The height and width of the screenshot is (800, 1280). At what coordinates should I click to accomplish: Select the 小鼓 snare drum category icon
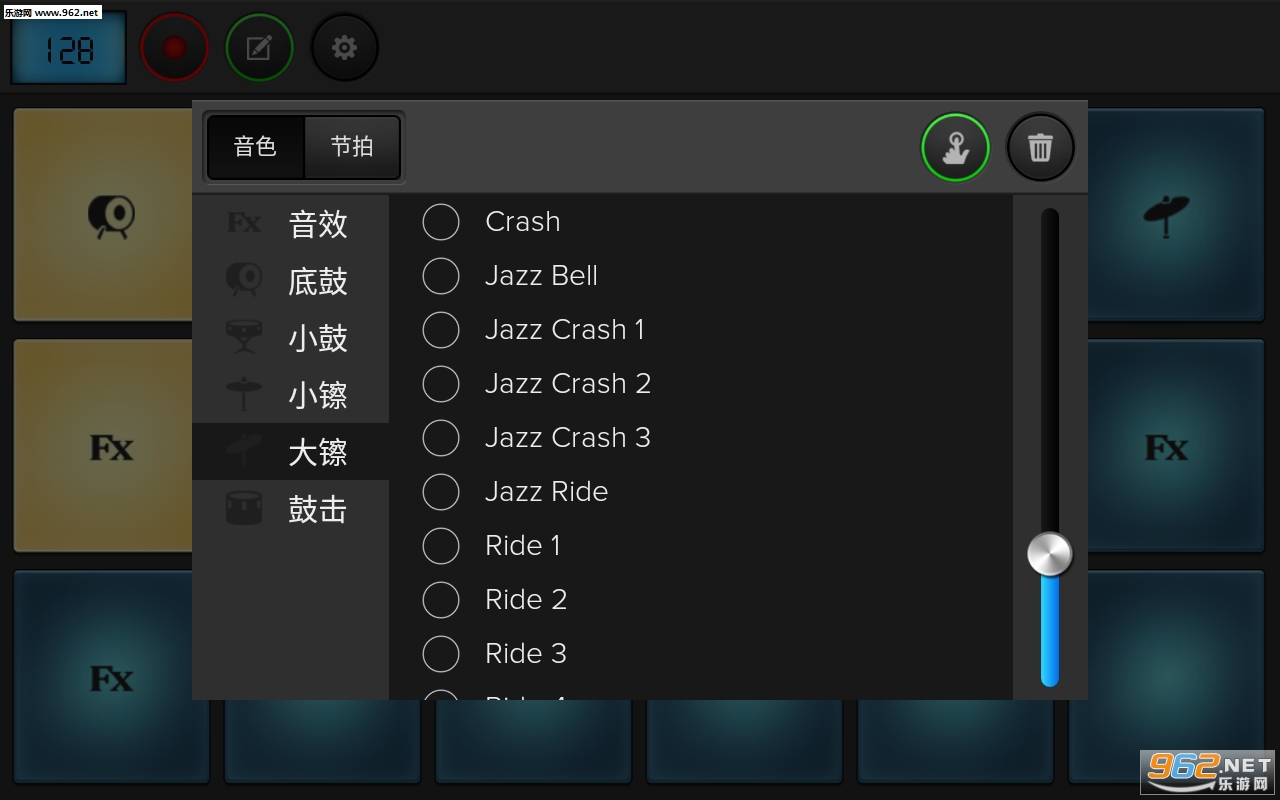coord(290,338)
